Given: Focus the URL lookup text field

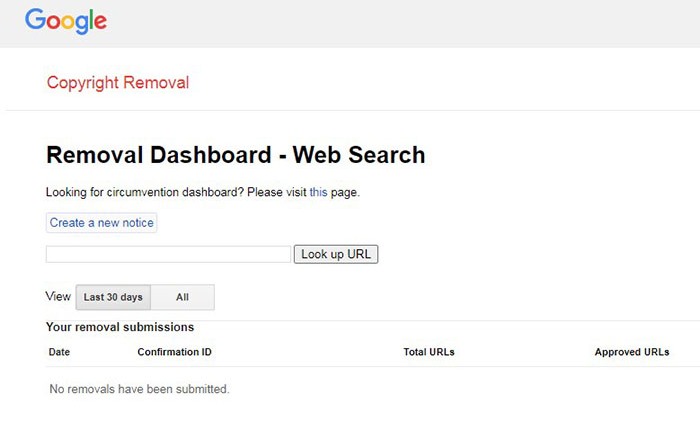Looking at the screenshot, I should coord(168,254).
